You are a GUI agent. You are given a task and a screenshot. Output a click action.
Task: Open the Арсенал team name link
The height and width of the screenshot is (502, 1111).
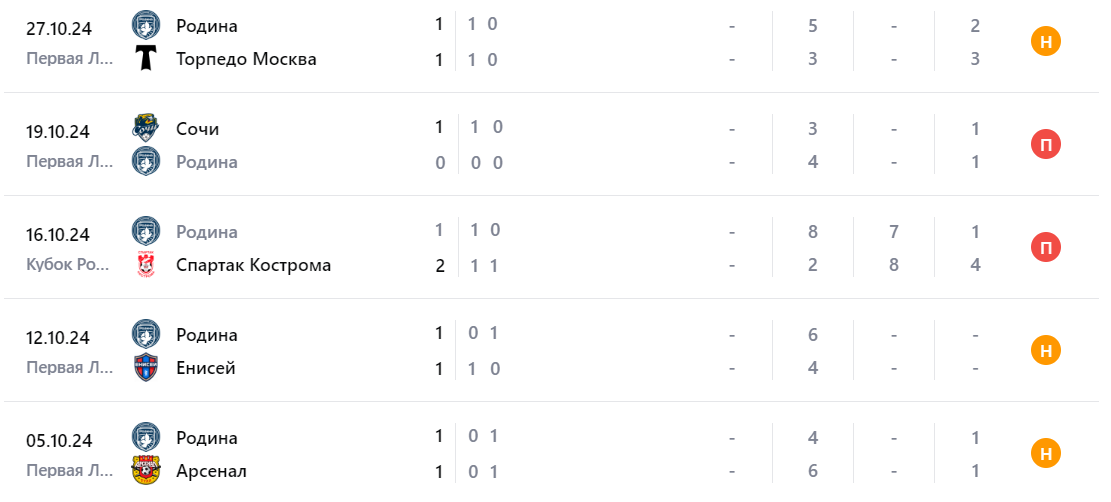[211, 471]
